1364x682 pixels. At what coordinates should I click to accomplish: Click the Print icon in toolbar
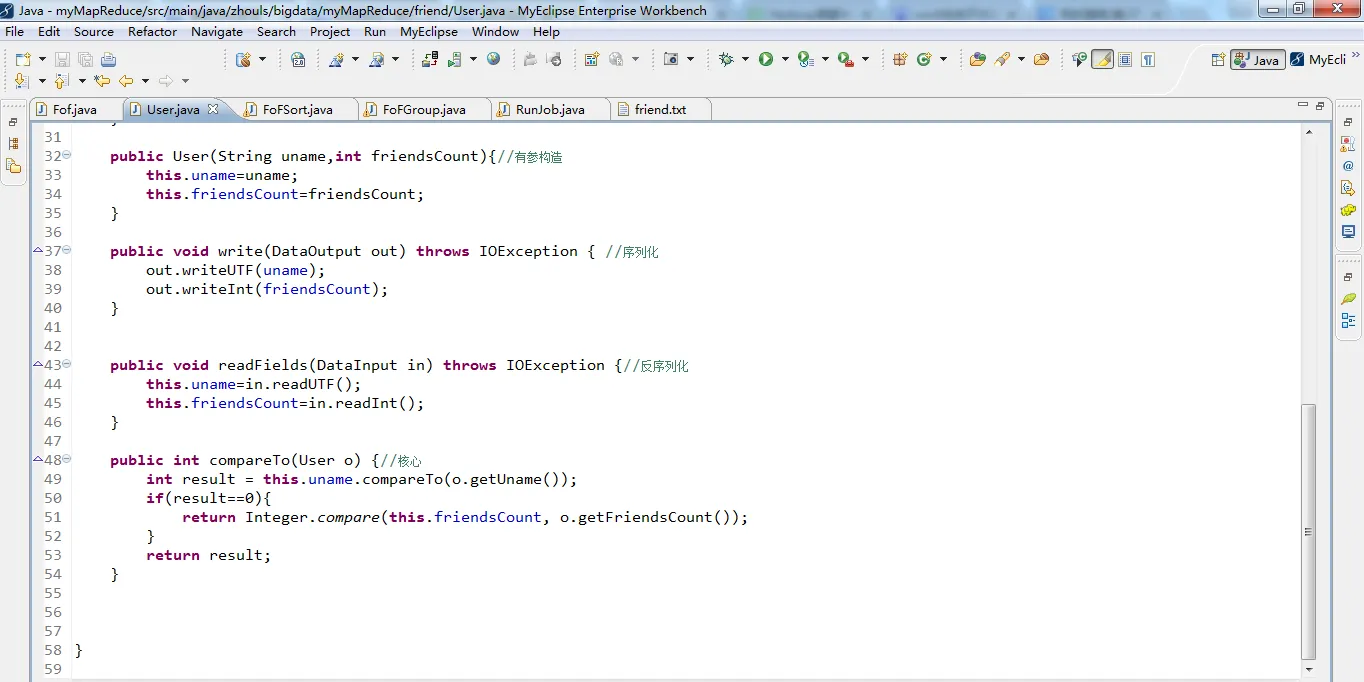pyautogui.click(x=108, y=60)
